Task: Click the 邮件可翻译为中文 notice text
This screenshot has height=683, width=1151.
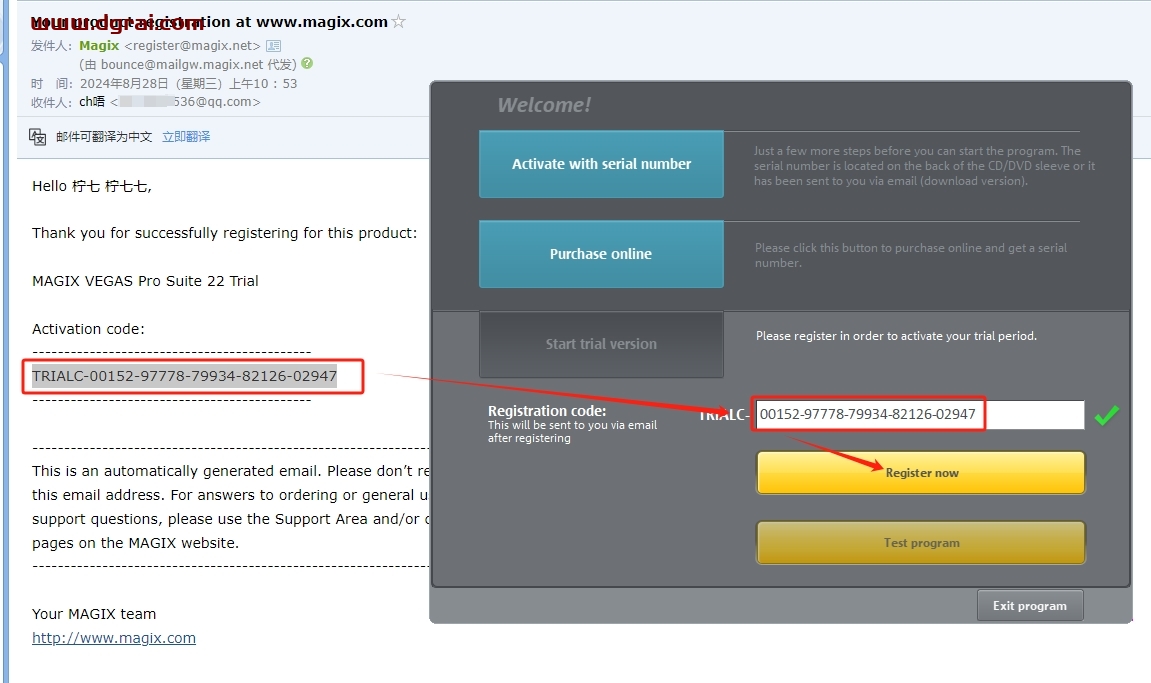Action: pyautogui.click(x=104, y=137)
